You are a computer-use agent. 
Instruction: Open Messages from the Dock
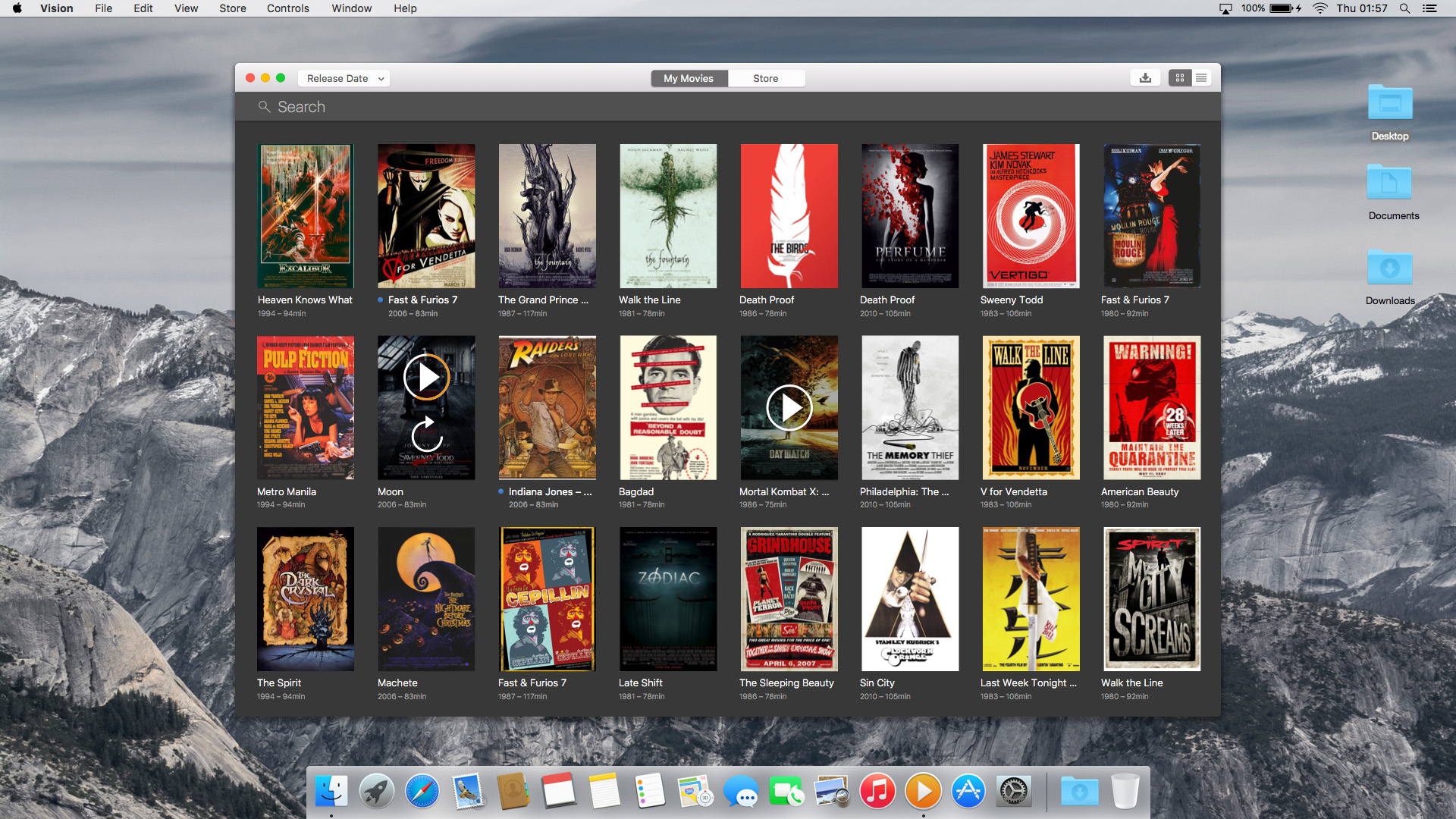(741, 791)
